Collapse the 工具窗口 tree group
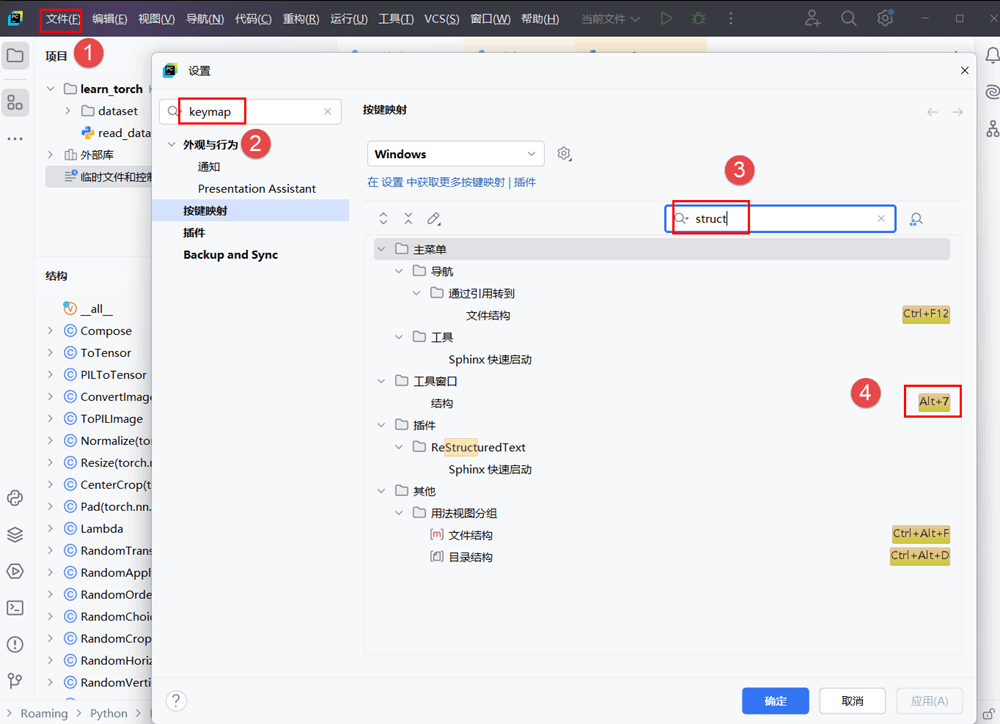Viewport: 1000px width, 724px height. click(381, 381)
